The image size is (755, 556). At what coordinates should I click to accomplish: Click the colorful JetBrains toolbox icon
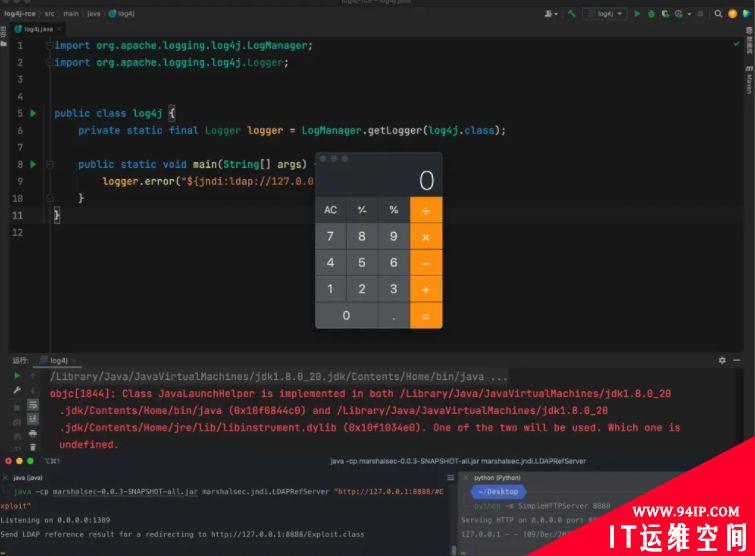click(746, 14)
